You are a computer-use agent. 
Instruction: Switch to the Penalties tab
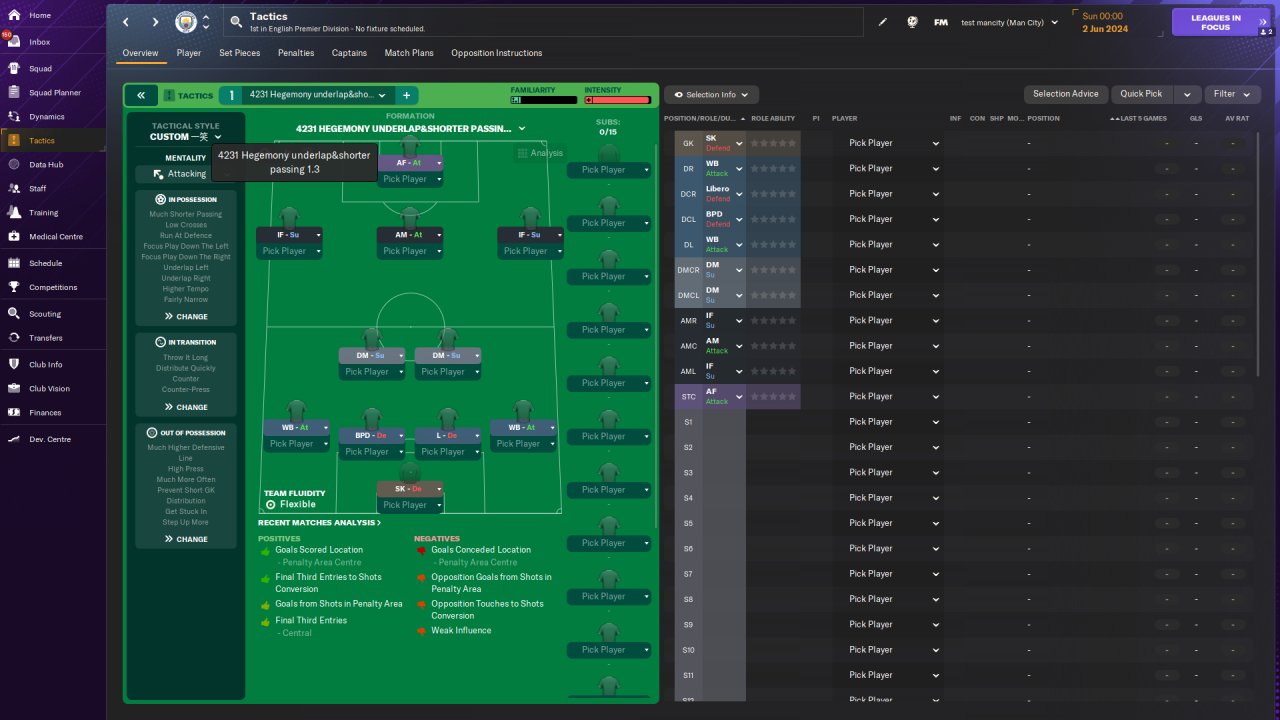point(296,53)
